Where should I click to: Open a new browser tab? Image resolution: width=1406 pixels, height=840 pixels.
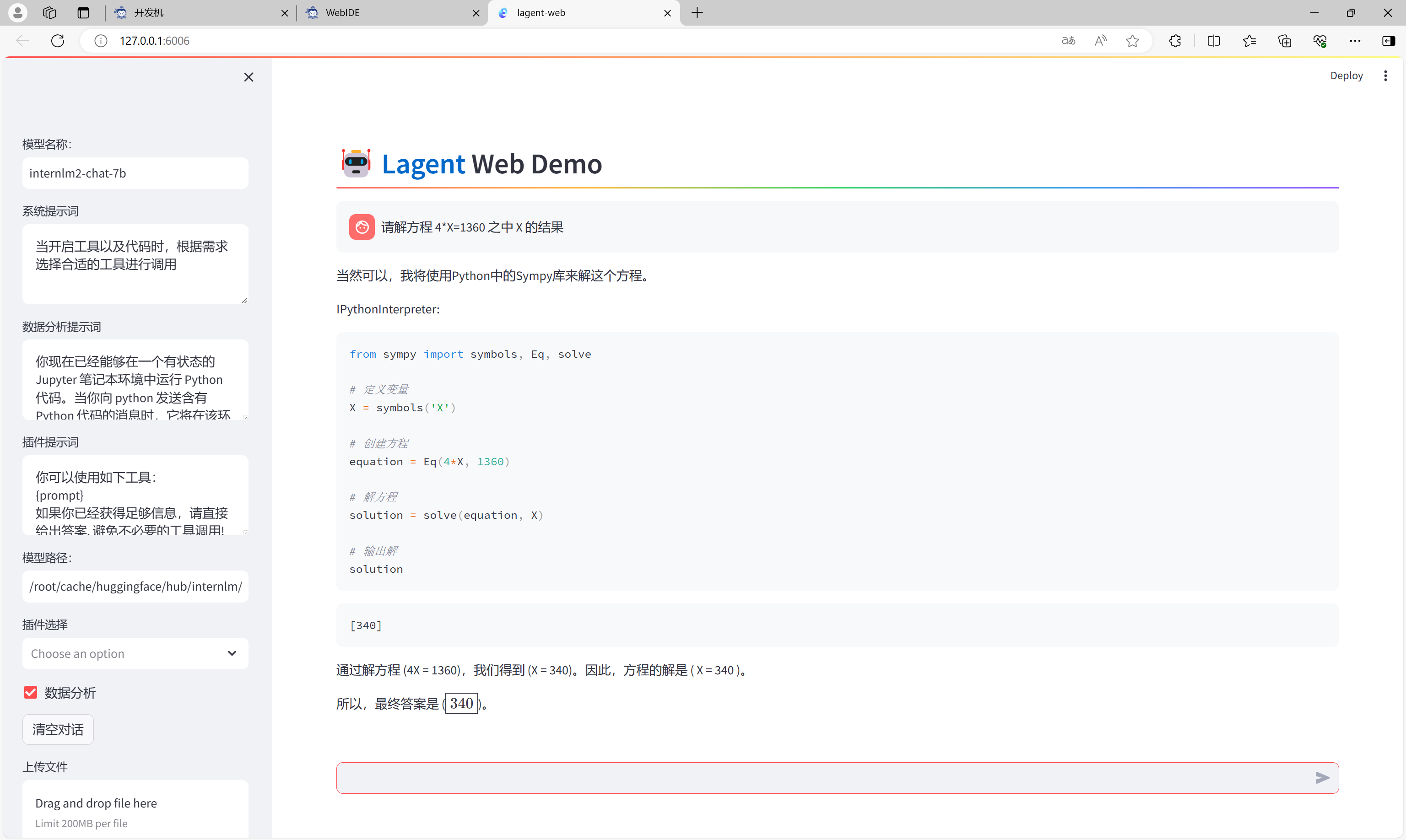pos(697,12)
